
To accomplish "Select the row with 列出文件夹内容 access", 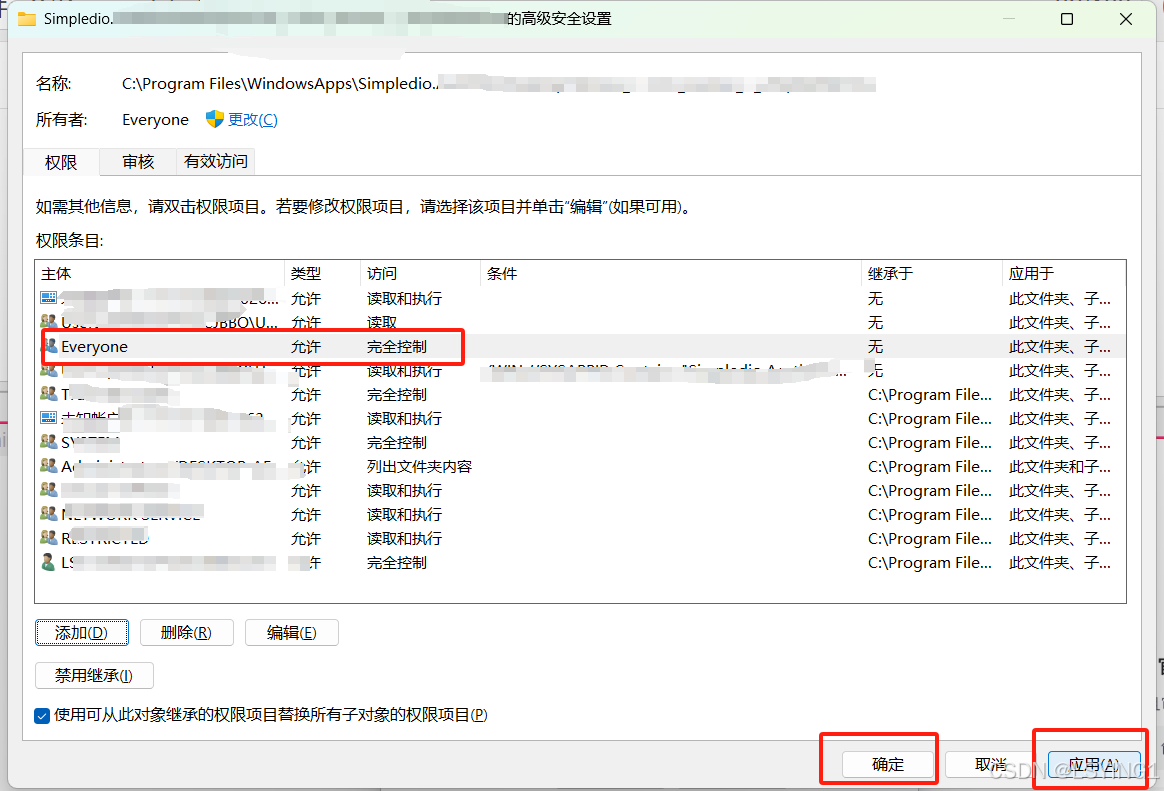I will (x=580, y=467).
